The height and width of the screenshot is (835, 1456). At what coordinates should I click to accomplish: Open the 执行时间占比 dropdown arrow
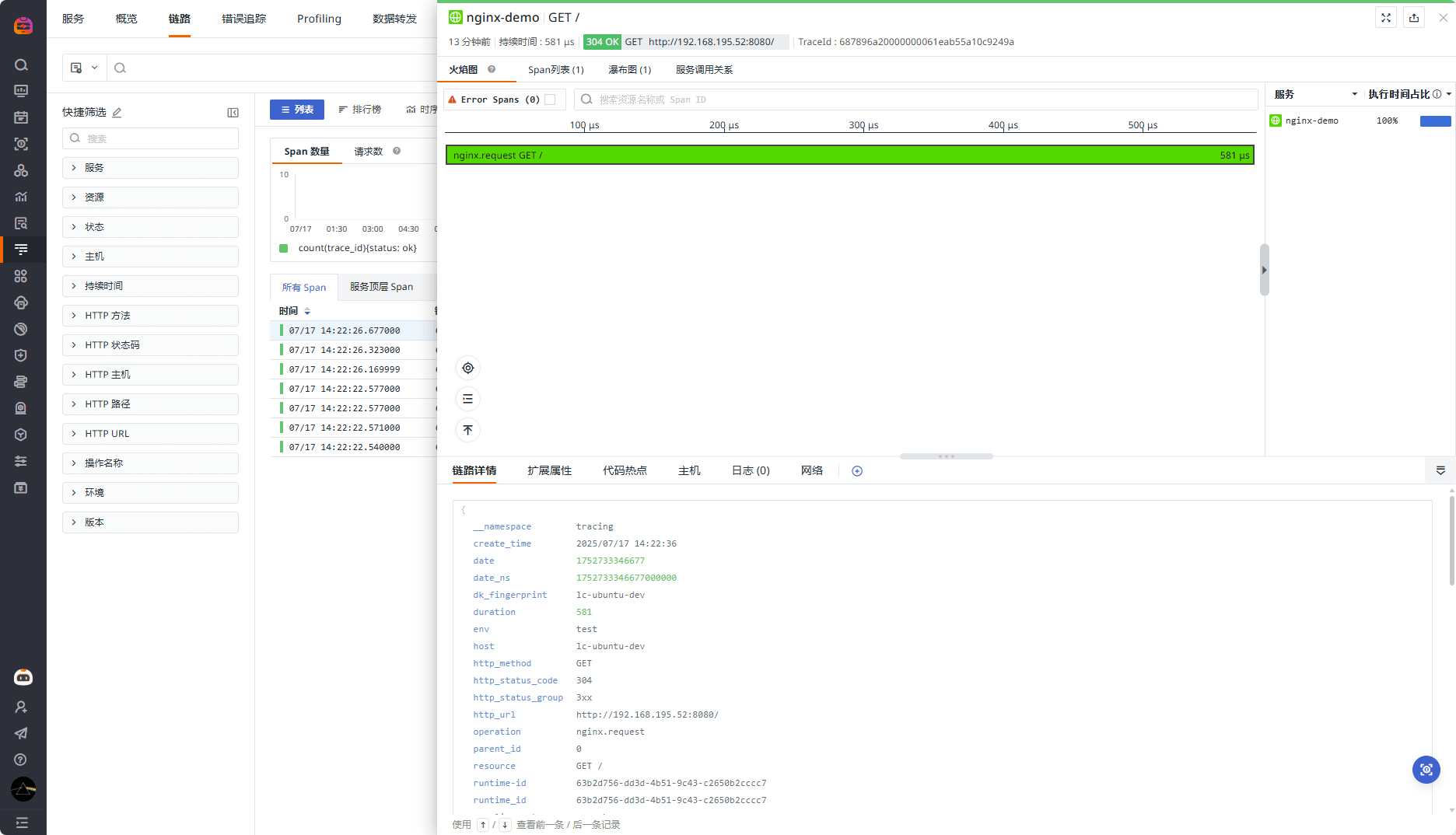click(x=1449, y=94)
